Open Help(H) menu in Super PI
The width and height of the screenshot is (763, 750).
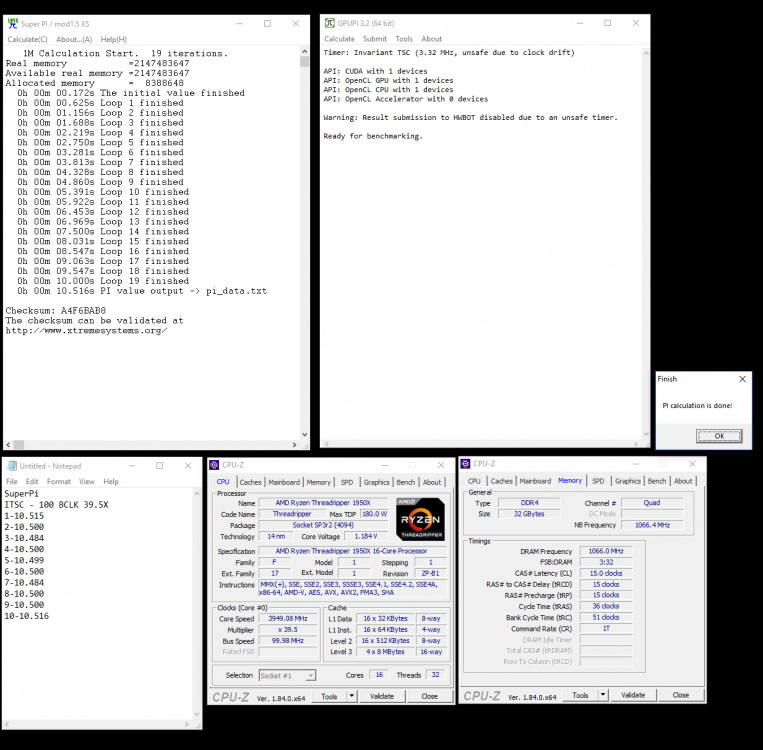coord(113,39)
